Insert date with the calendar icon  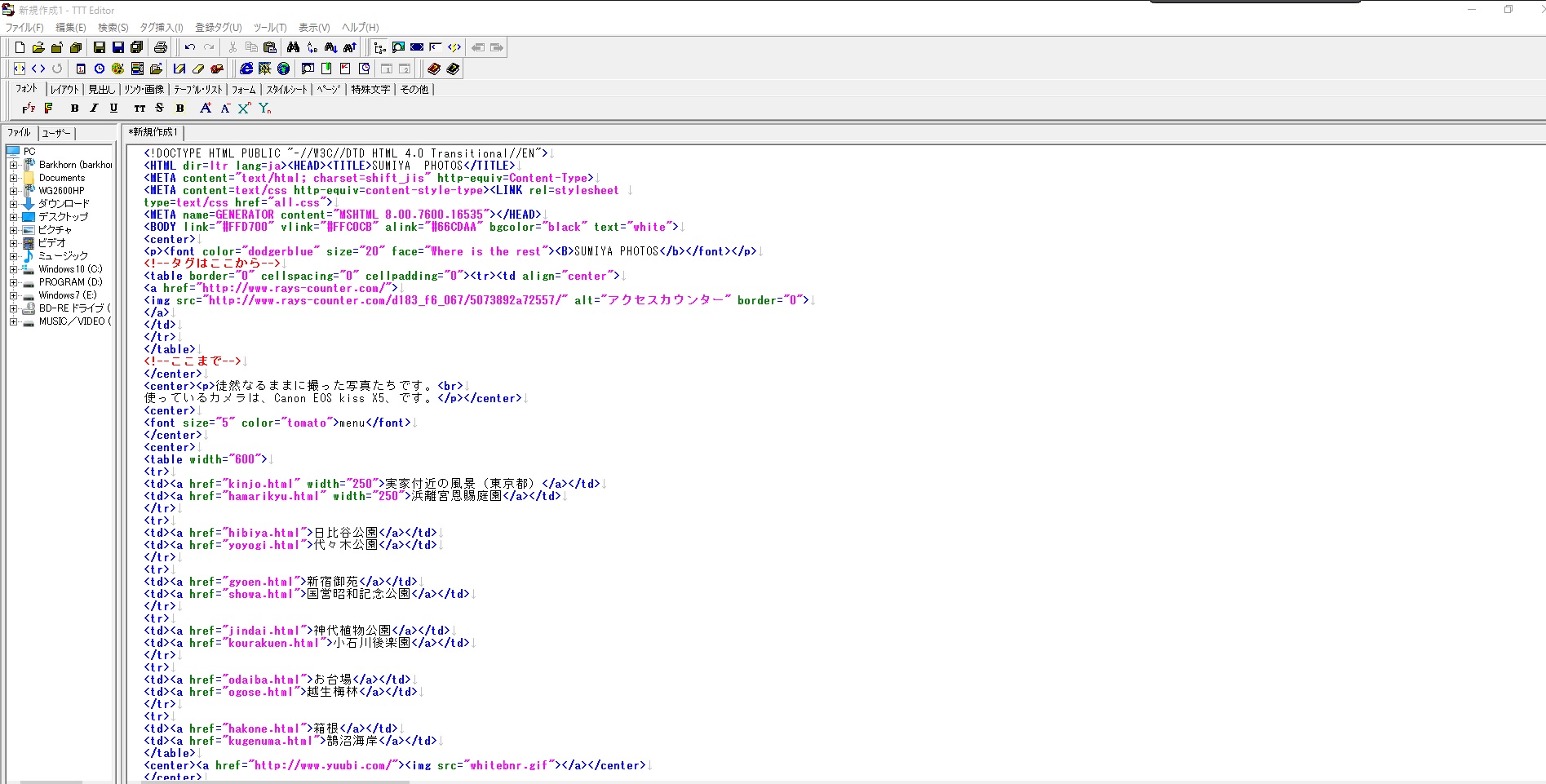coord(81,69)
